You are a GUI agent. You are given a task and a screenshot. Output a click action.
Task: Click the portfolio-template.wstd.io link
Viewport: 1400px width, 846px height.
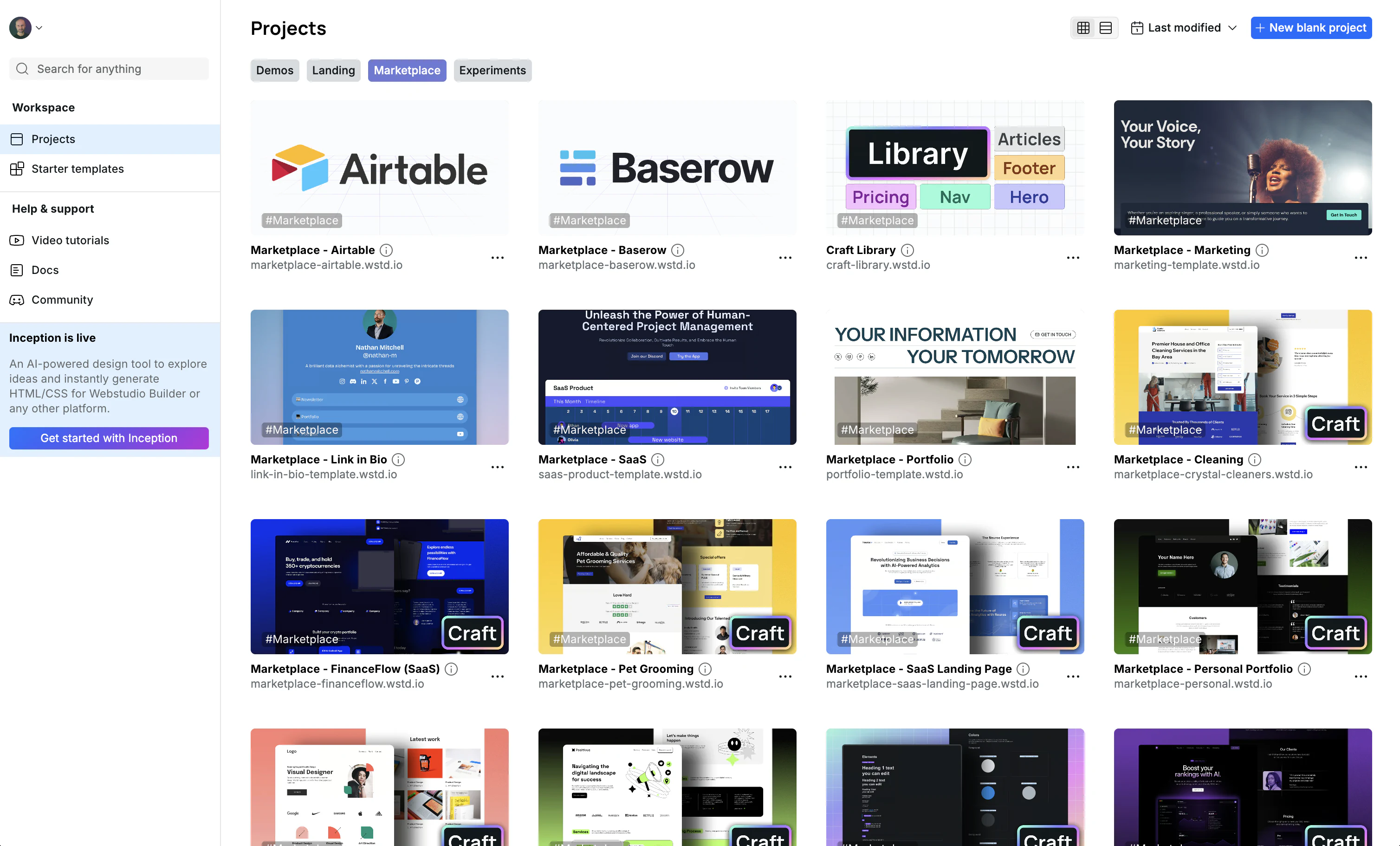click(894, 475)
